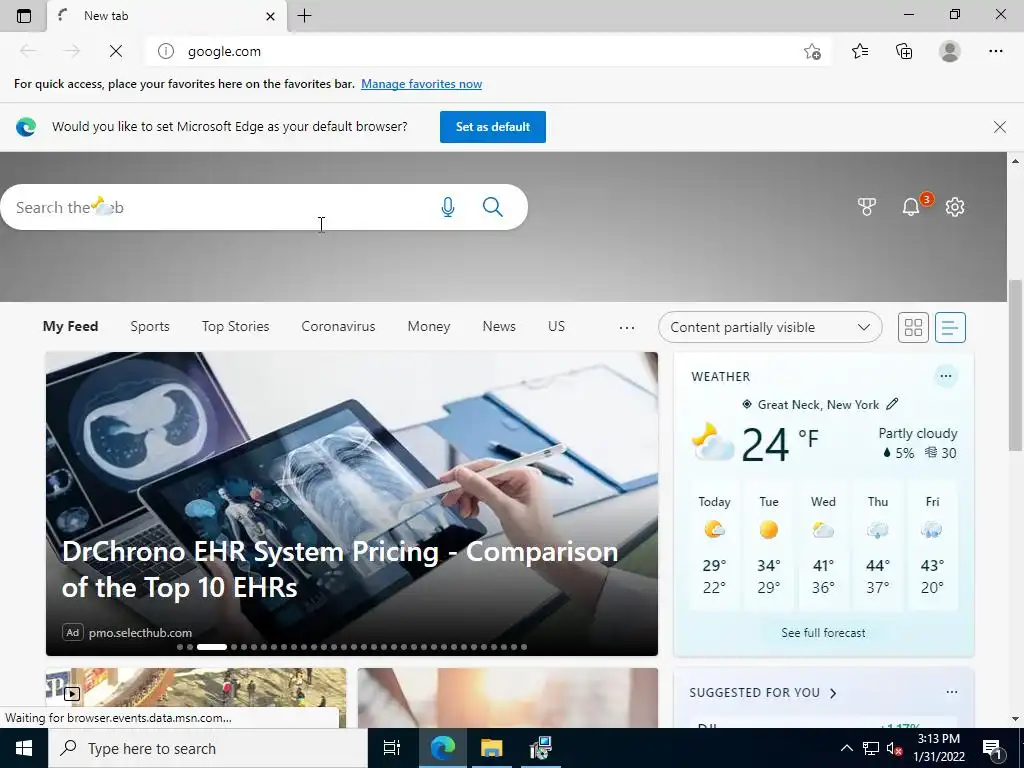The height and width of the screenshot is (768, 1024).
Task: Open Manage favorites now link
Action: point(421,84)
